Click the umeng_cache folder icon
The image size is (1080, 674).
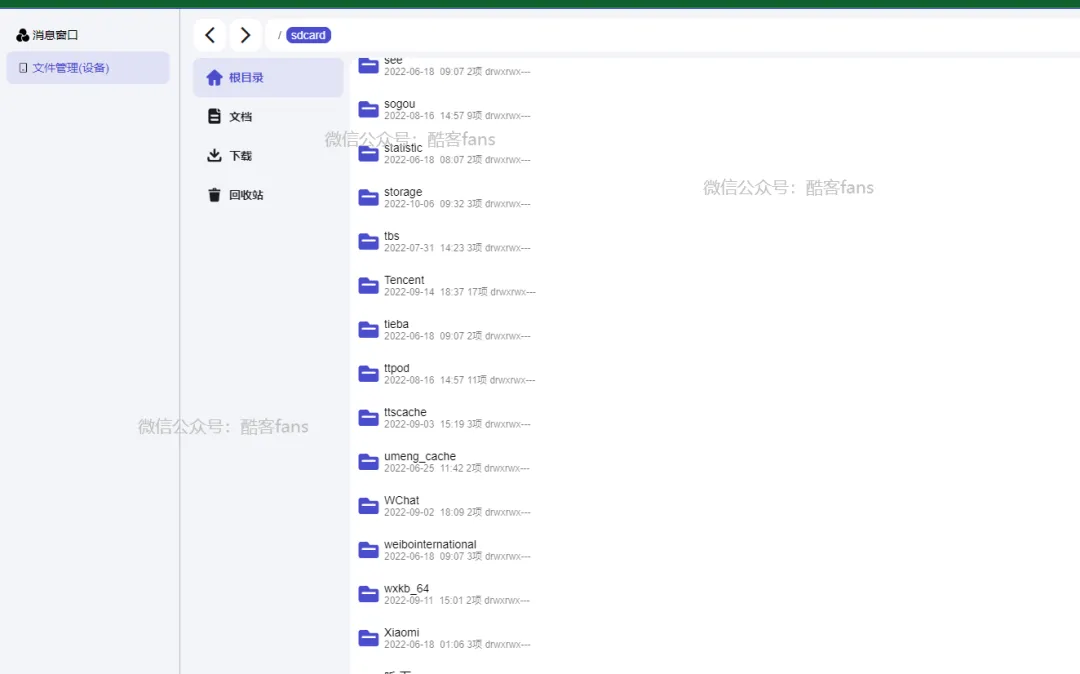tap(368, 461)
